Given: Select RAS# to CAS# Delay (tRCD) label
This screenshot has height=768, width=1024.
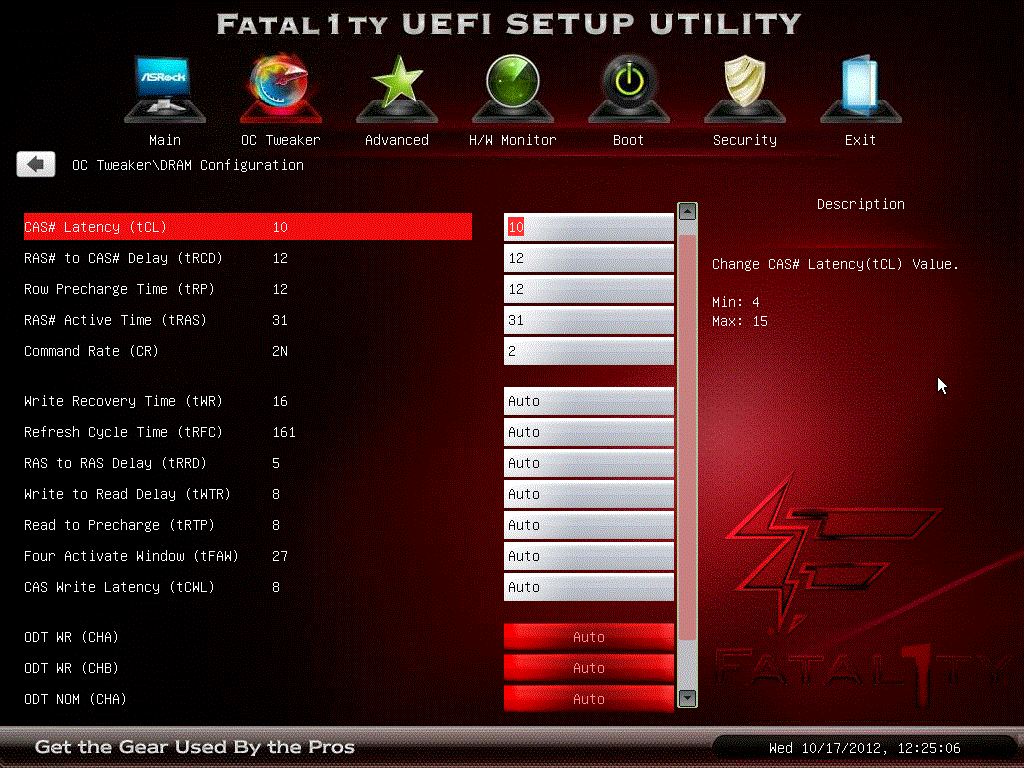Looking at the screenshot, I should pos(123,258).
